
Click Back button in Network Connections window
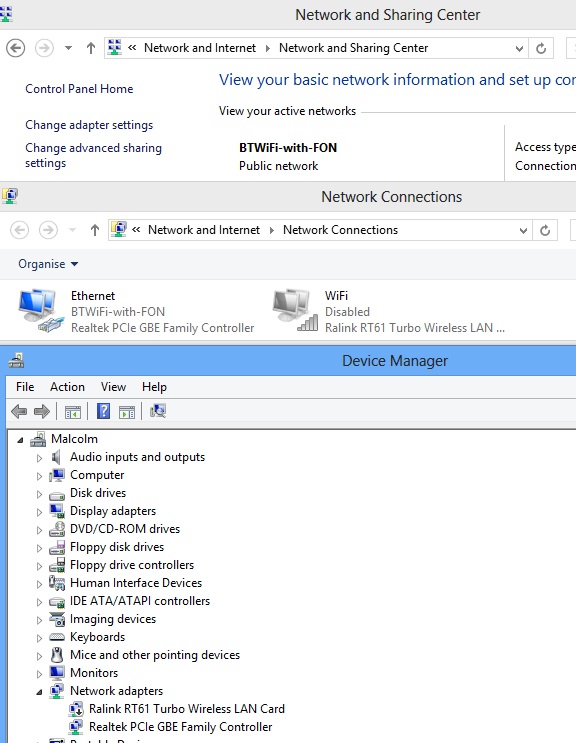click(19, 230)
